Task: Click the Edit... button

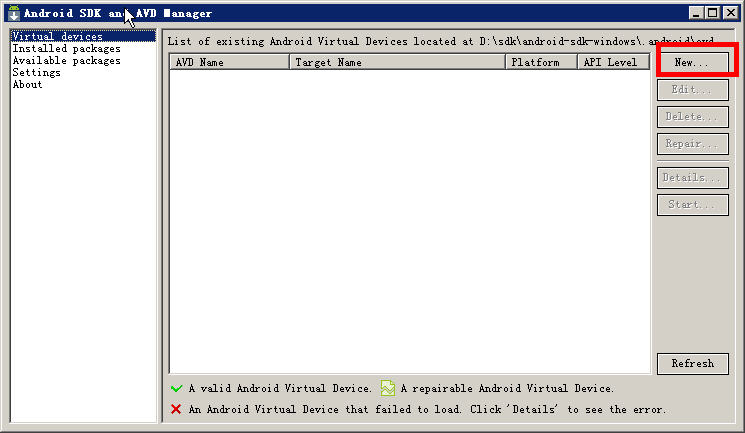Action: tap(692, 89)
